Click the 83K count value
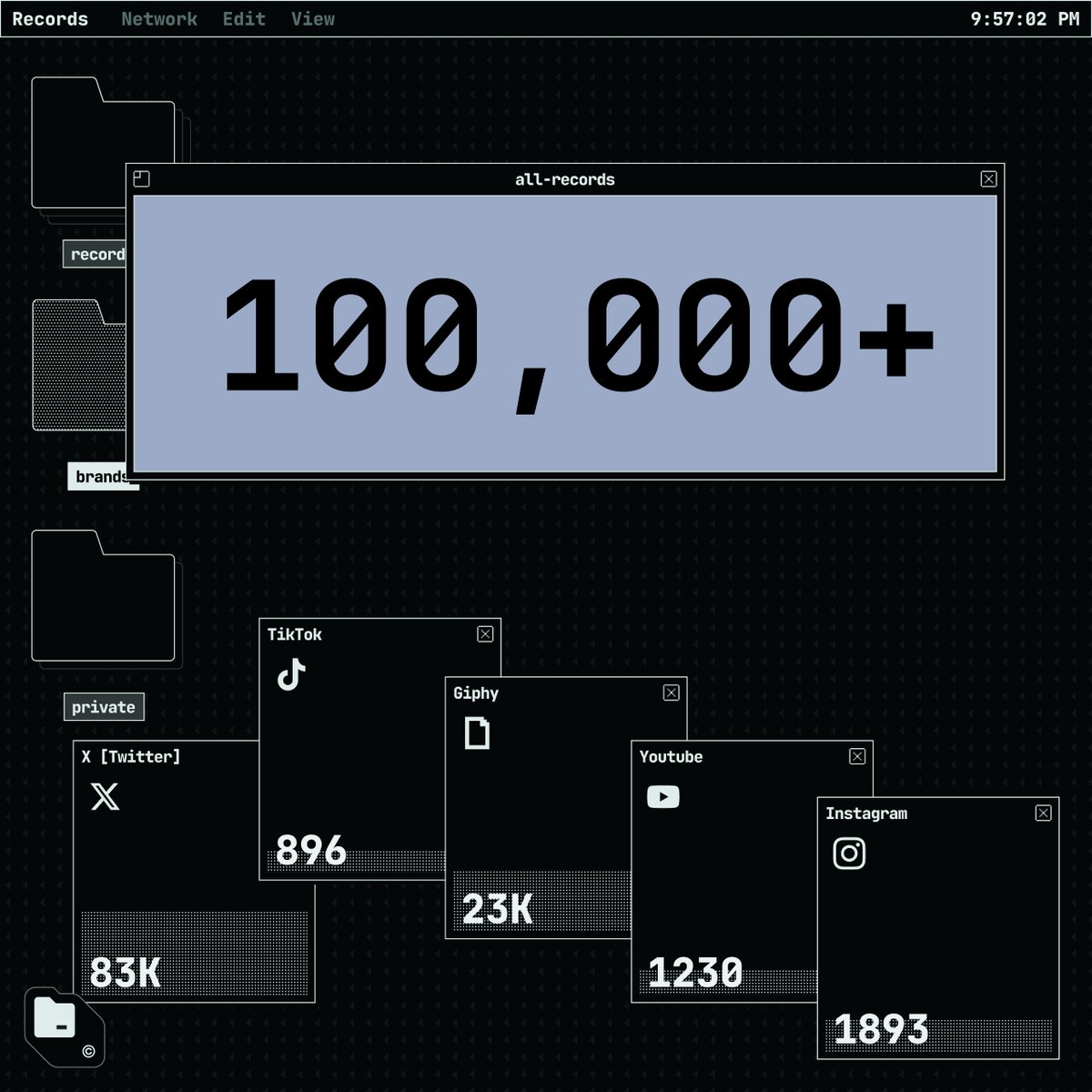 pyautogui.click(x=125, y=973)
